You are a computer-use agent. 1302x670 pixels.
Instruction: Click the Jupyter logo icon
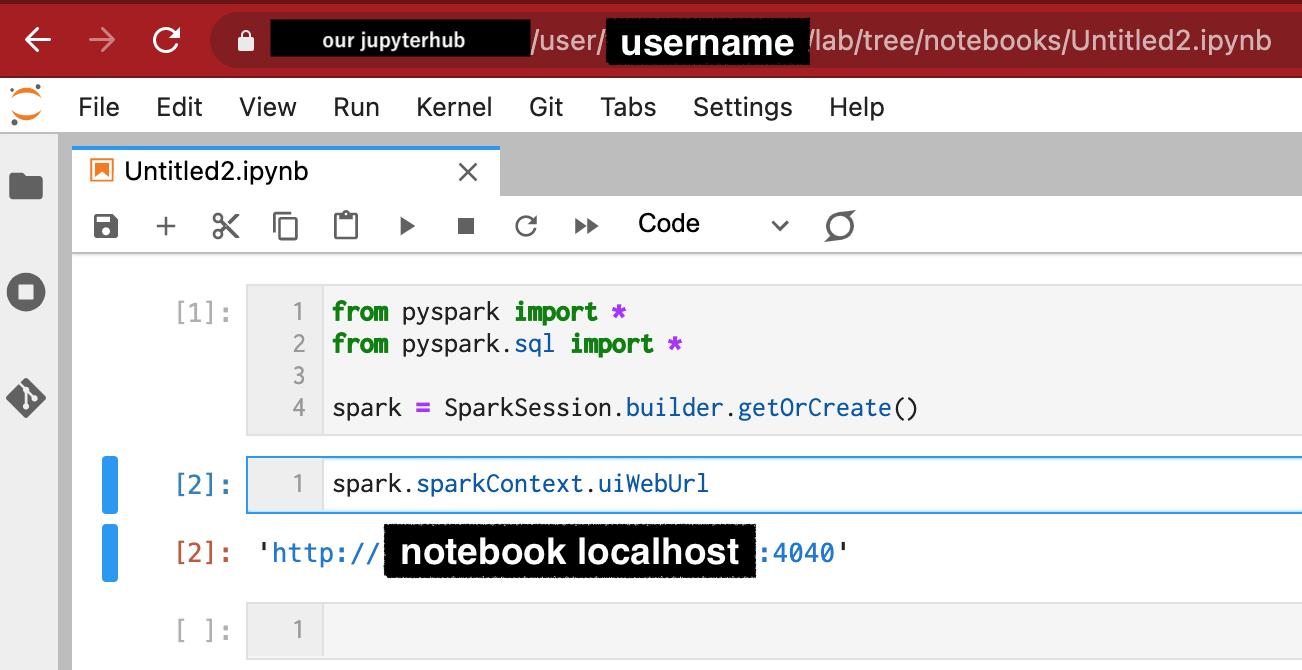[26, 105]
